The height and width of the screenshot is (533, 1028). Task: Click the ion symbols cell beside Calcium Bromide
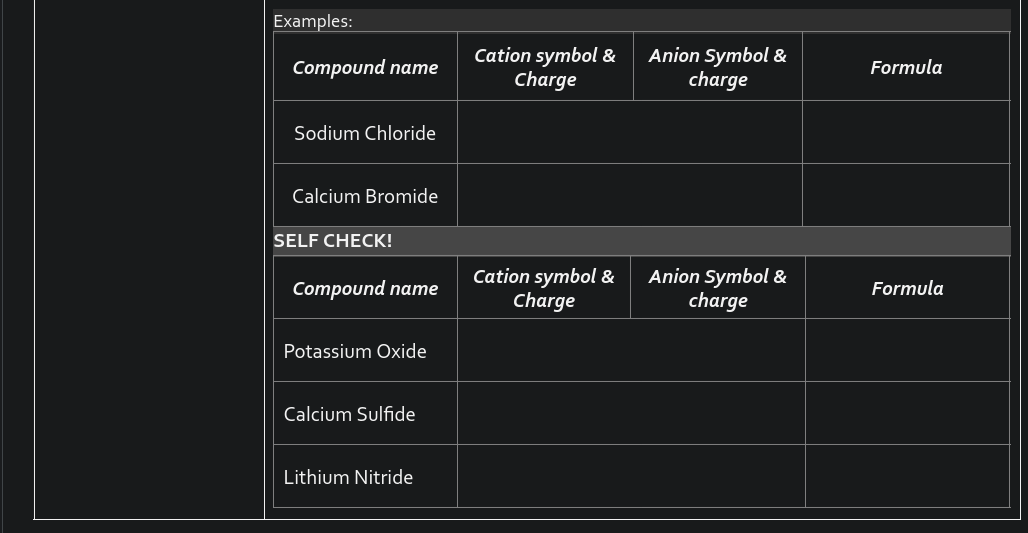click(630, 195)
